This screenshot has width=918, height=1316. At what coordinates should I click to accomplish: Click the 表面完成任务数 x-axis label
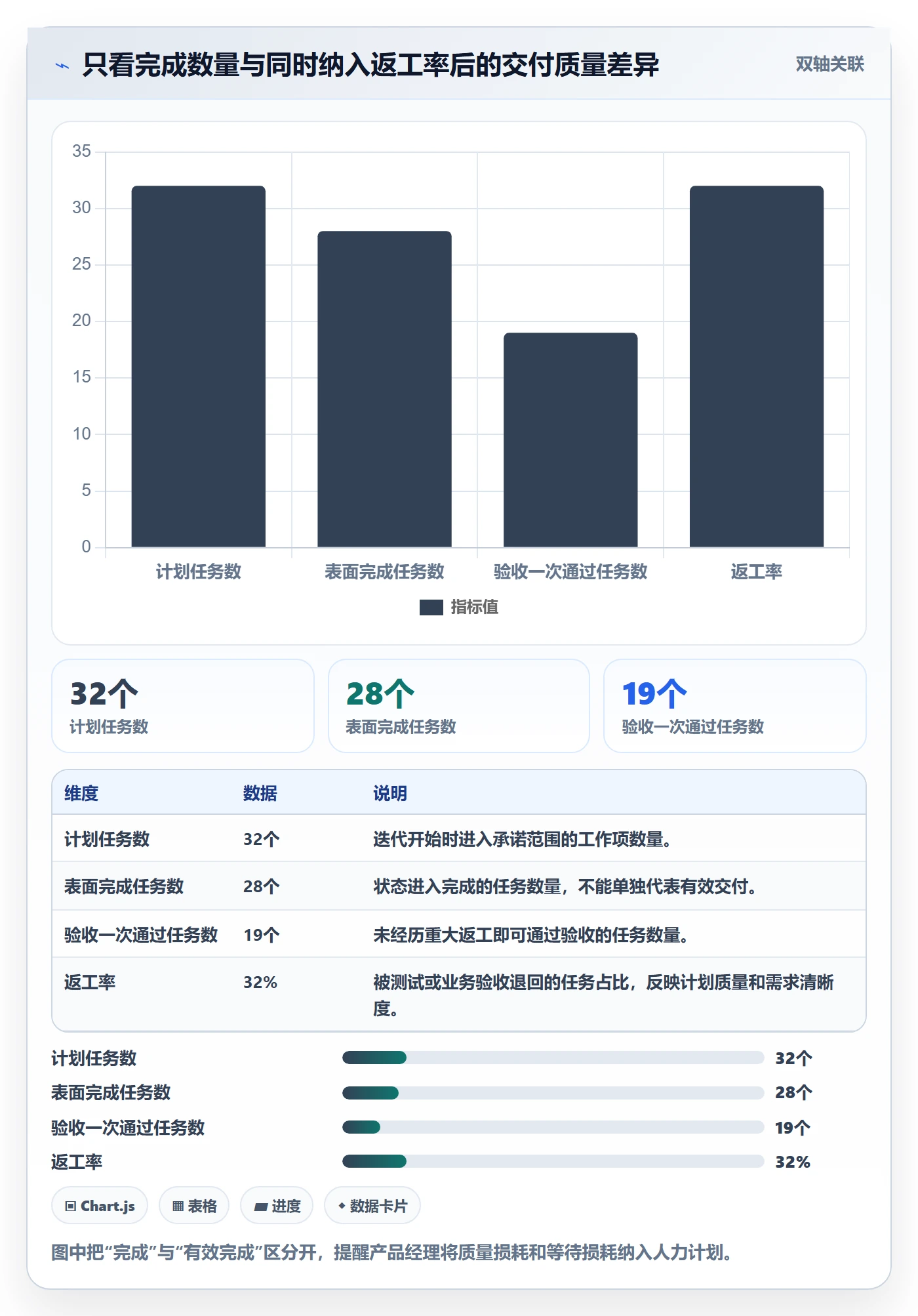tap(385, 571)
